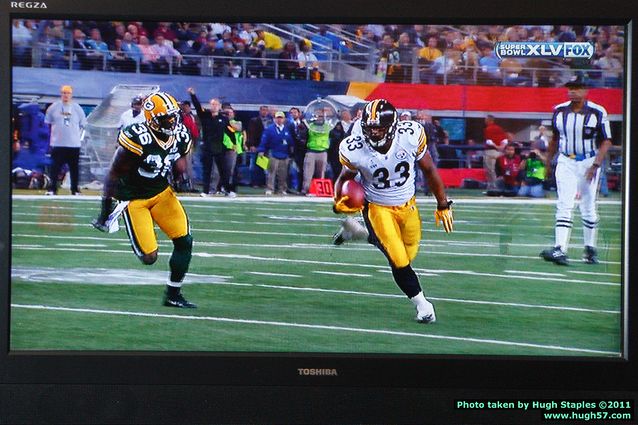Click number 33 on the white jersey
The image size is (638, 425).
390,174
